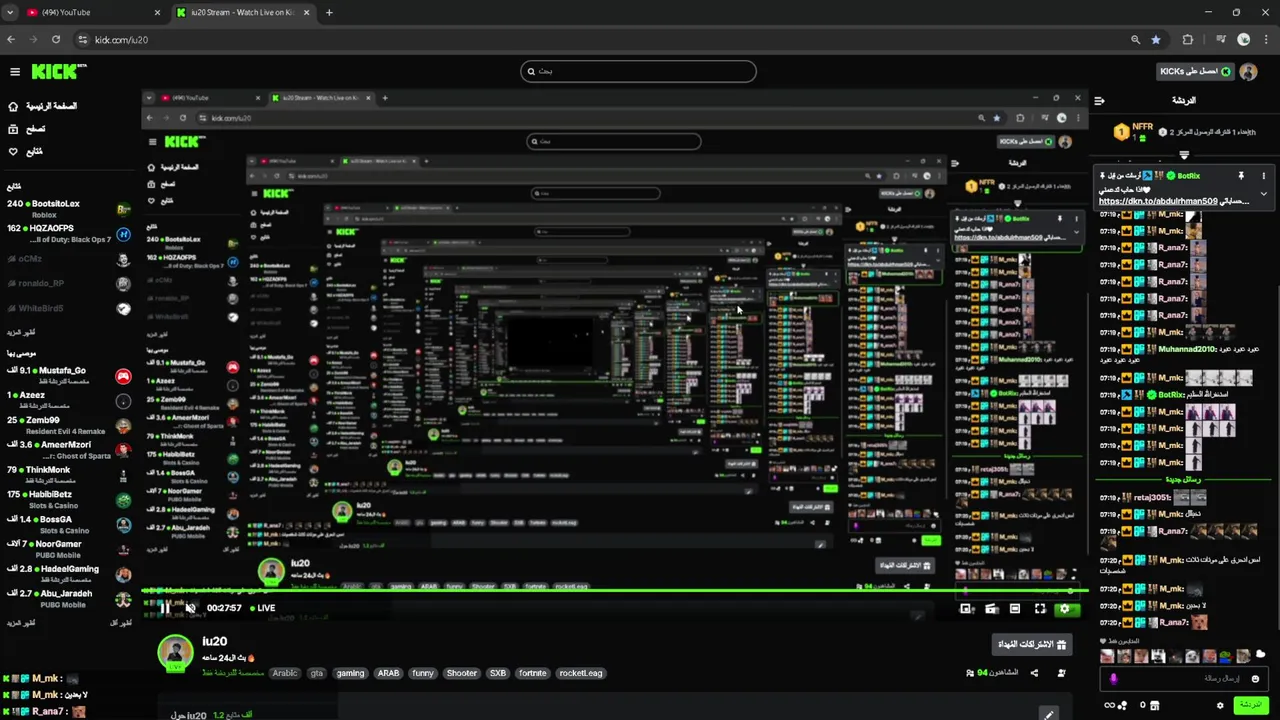Click the KICK logo
1280x720 pixels.
[x=58, y=71]
